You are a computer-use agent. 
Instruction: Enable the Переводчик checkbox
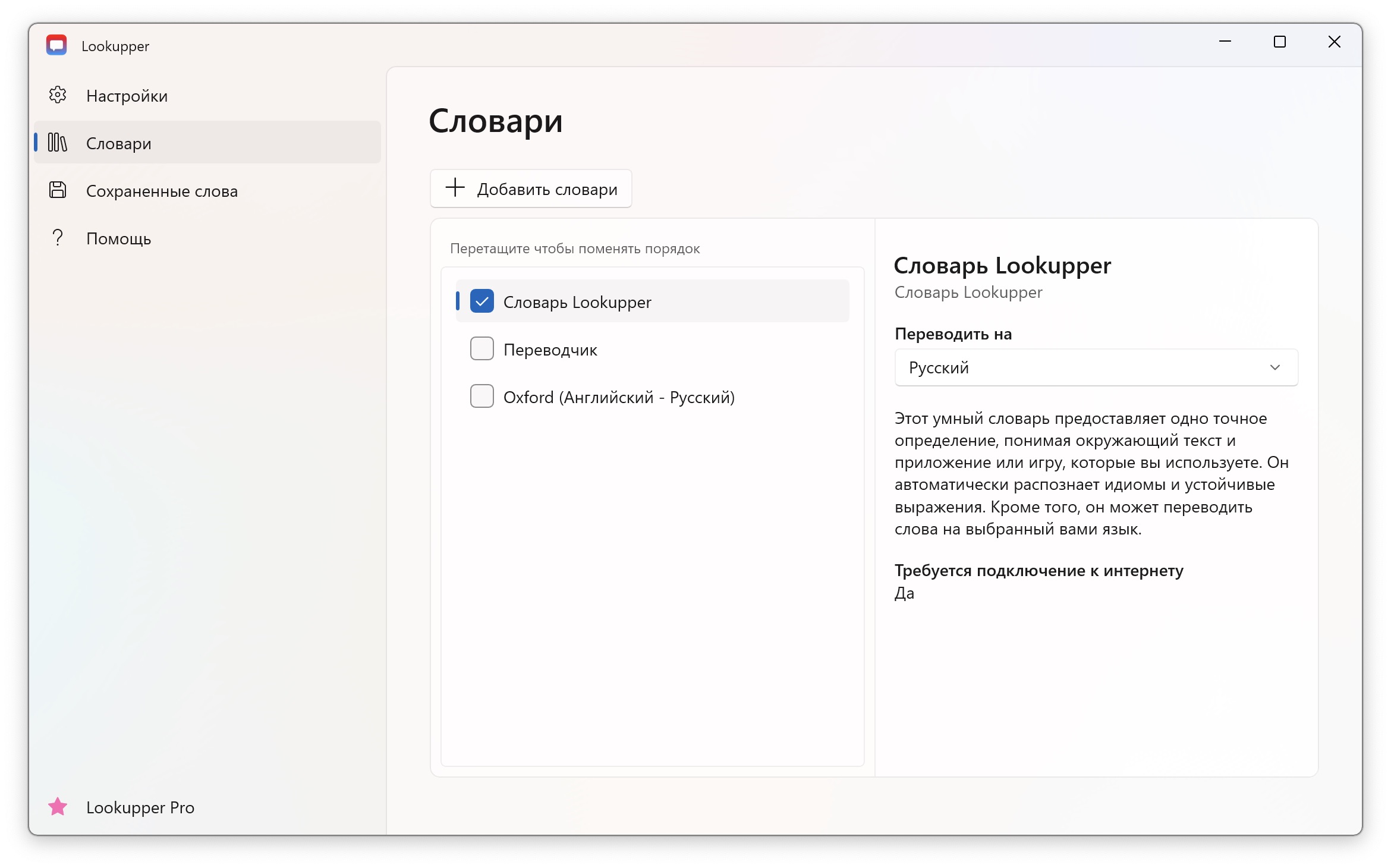[482, 349]
